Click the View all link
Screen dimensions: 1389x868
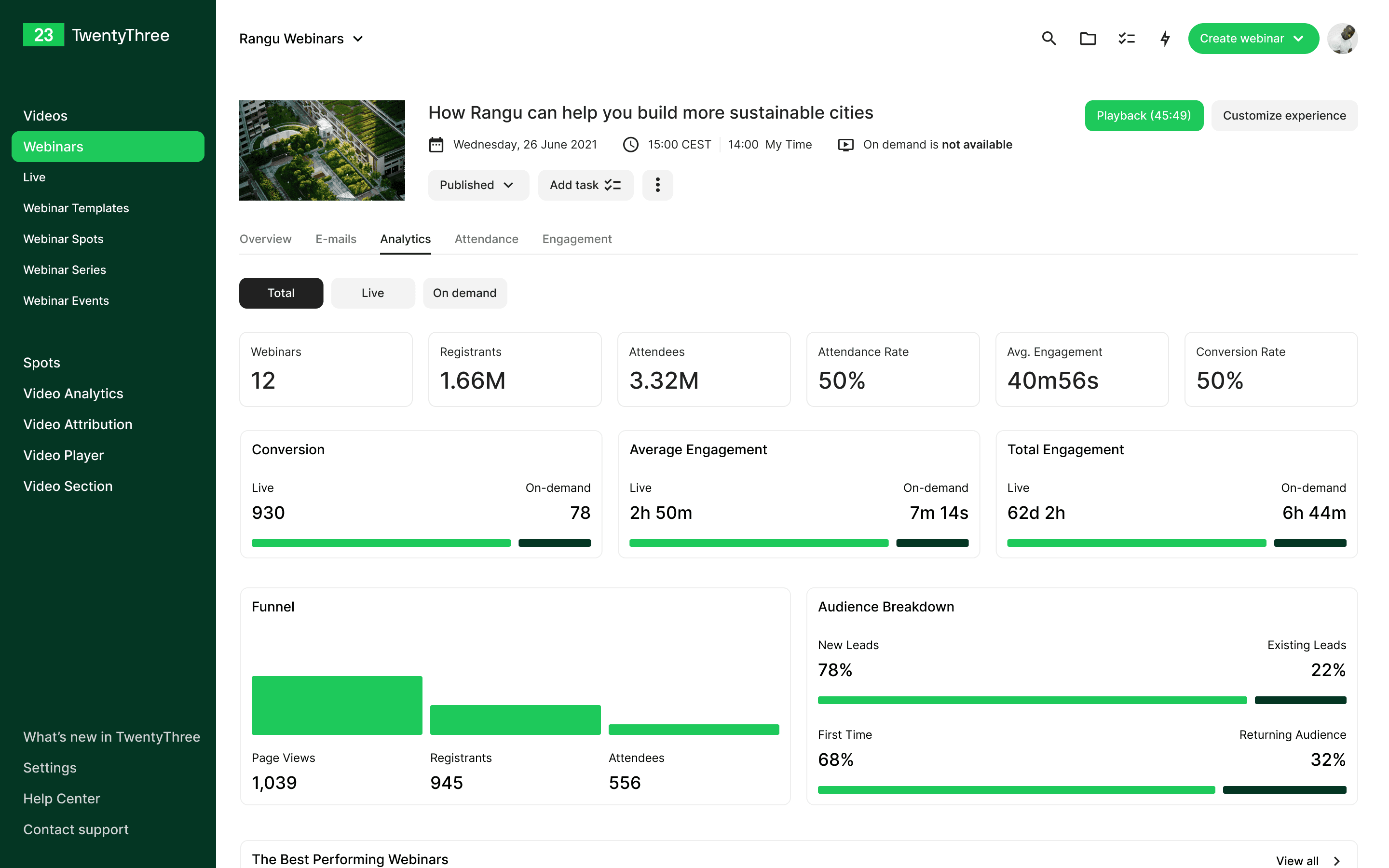tap(1296, 861)
